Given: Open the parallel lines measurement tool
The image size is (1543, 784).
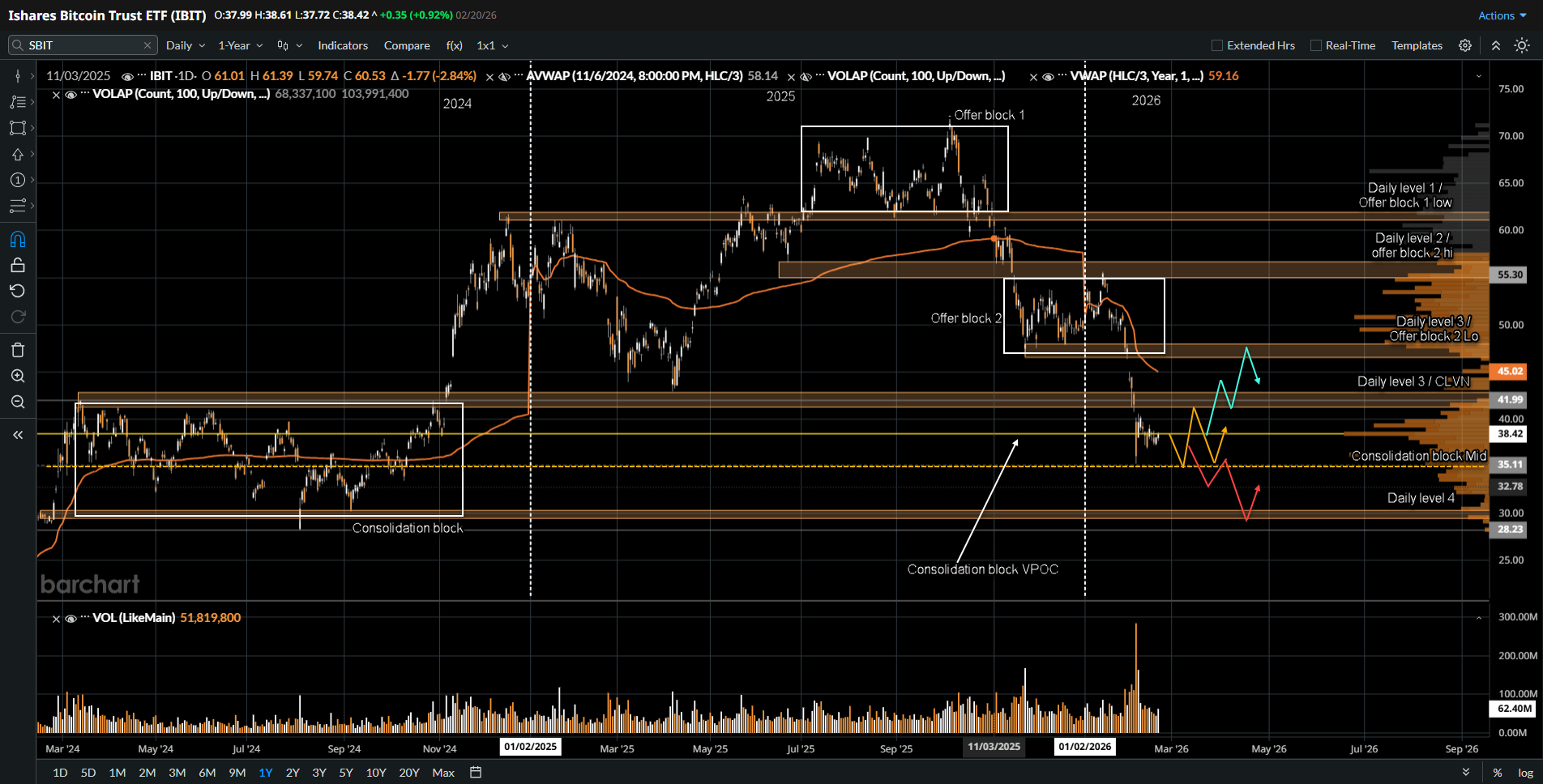Looking at the screenshot, I should 17,206.
